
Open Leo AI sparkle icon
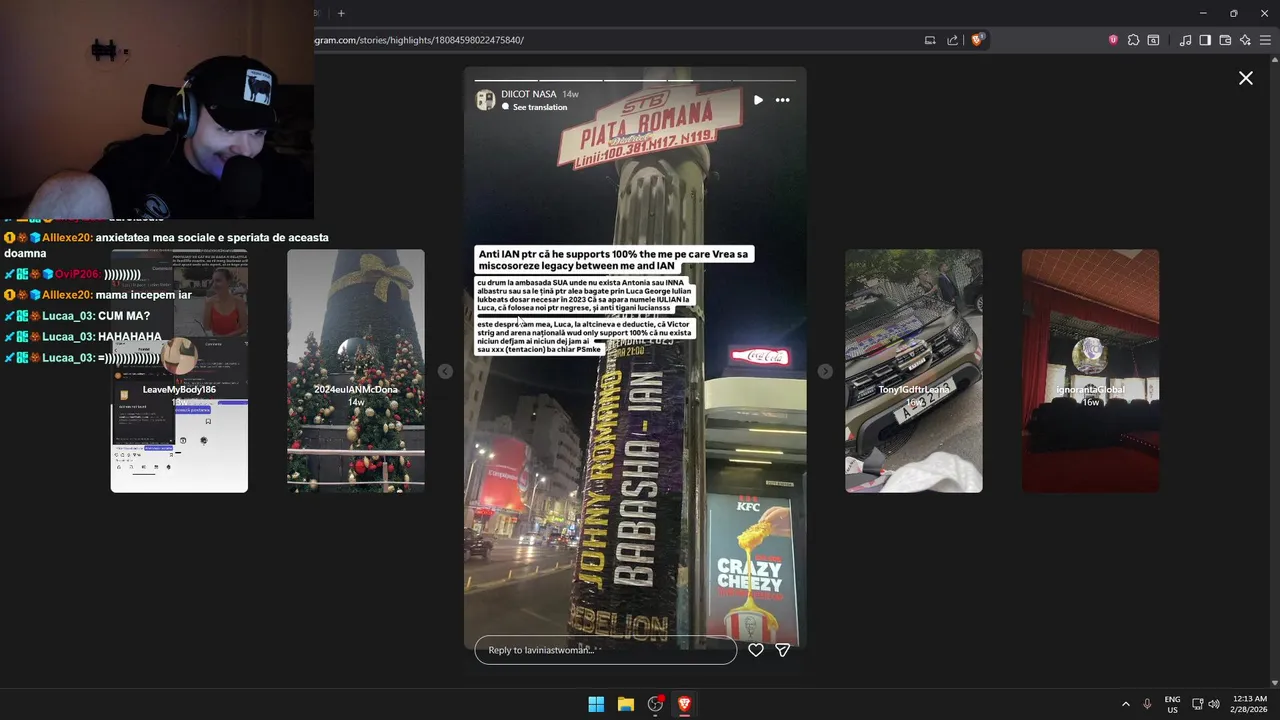tap(1245, 40)
